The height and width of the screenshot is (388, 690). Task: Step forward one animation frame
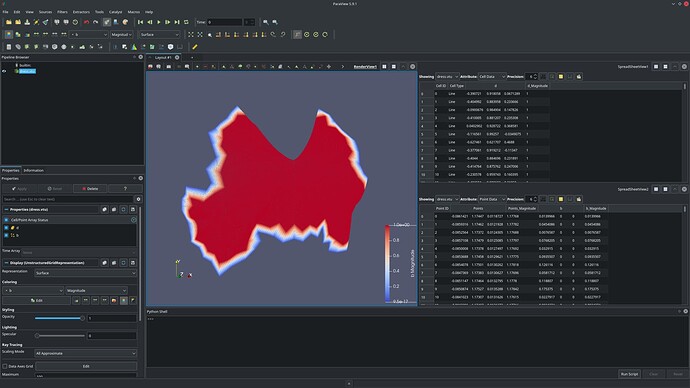click(x=168, y=22)
